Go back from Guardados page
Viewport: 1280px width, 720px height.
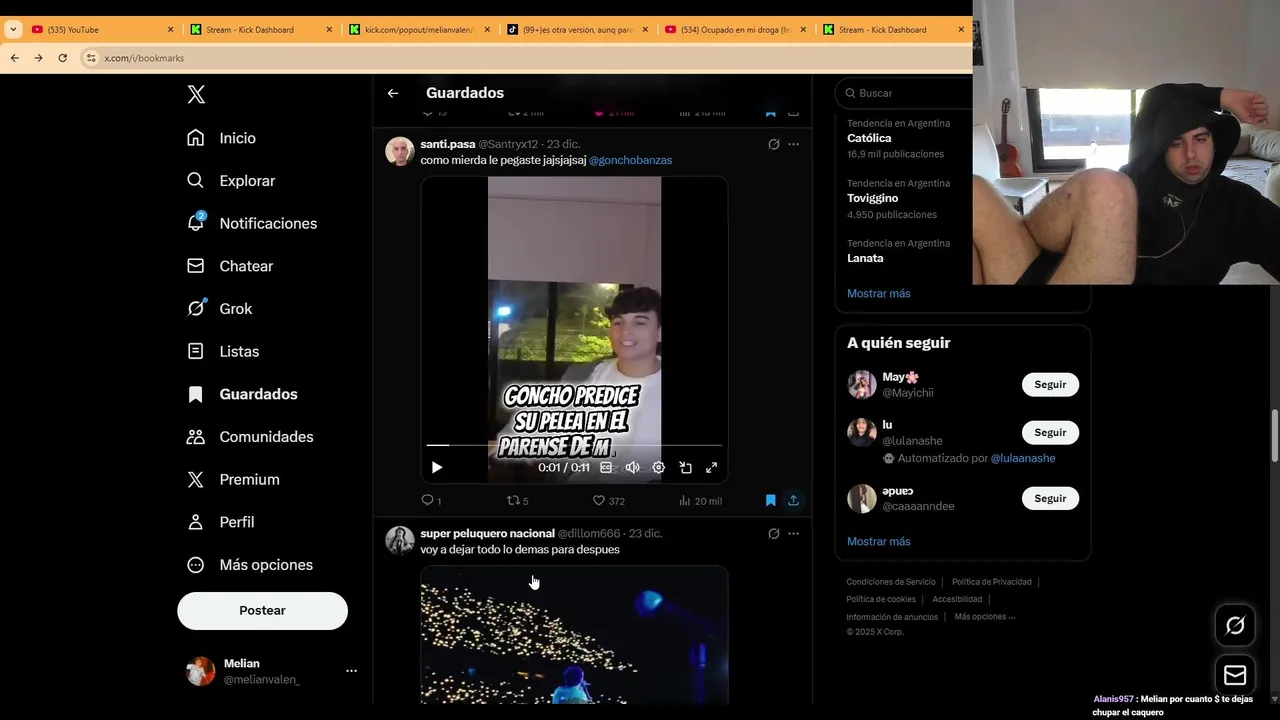393,93
